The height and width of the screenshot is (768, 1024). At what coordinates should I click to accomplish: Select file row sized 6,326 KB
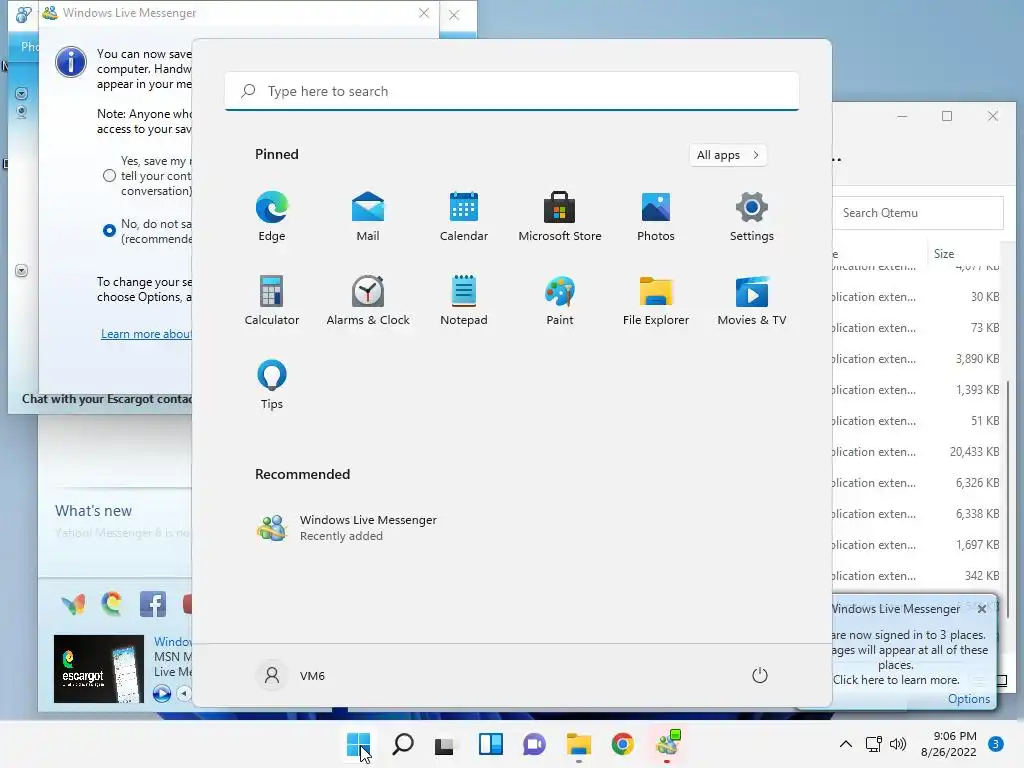click(916, 483)
